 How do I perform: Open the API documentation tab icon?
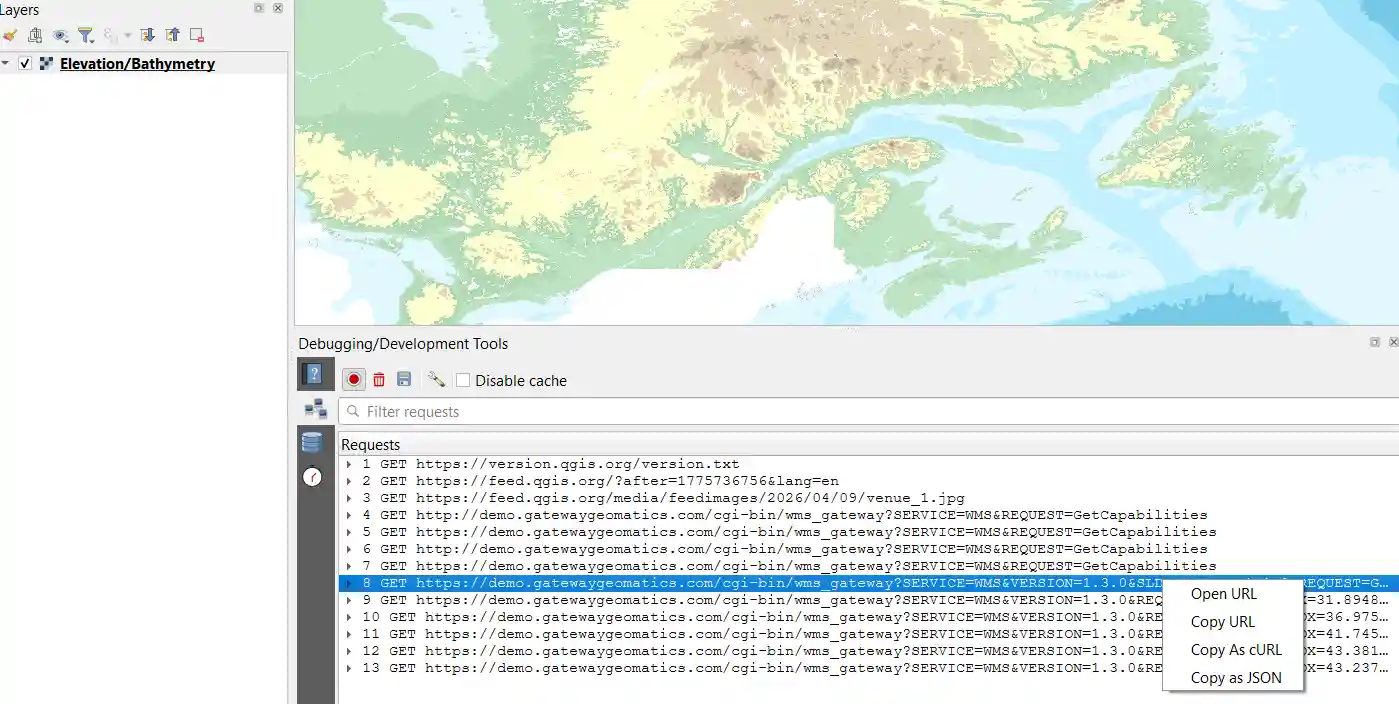[314, 375]
